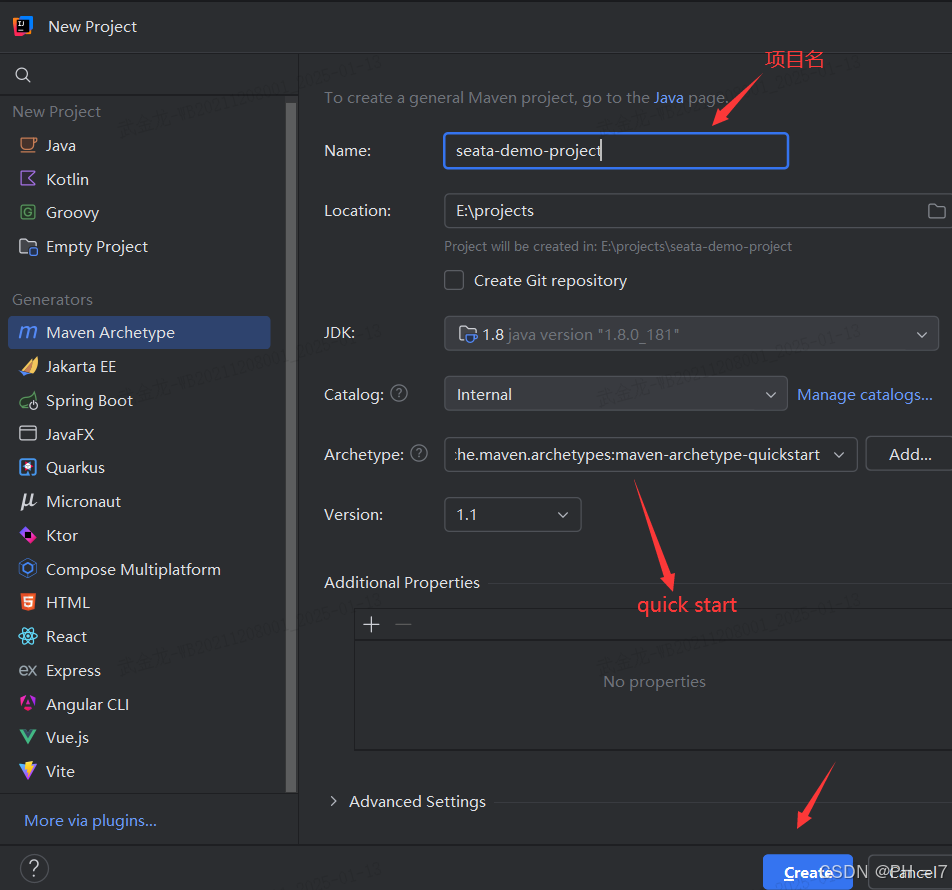This screenshot has width=952, height=890.
Task: Choose Spring Boot generator
Action: coord(139,401)
